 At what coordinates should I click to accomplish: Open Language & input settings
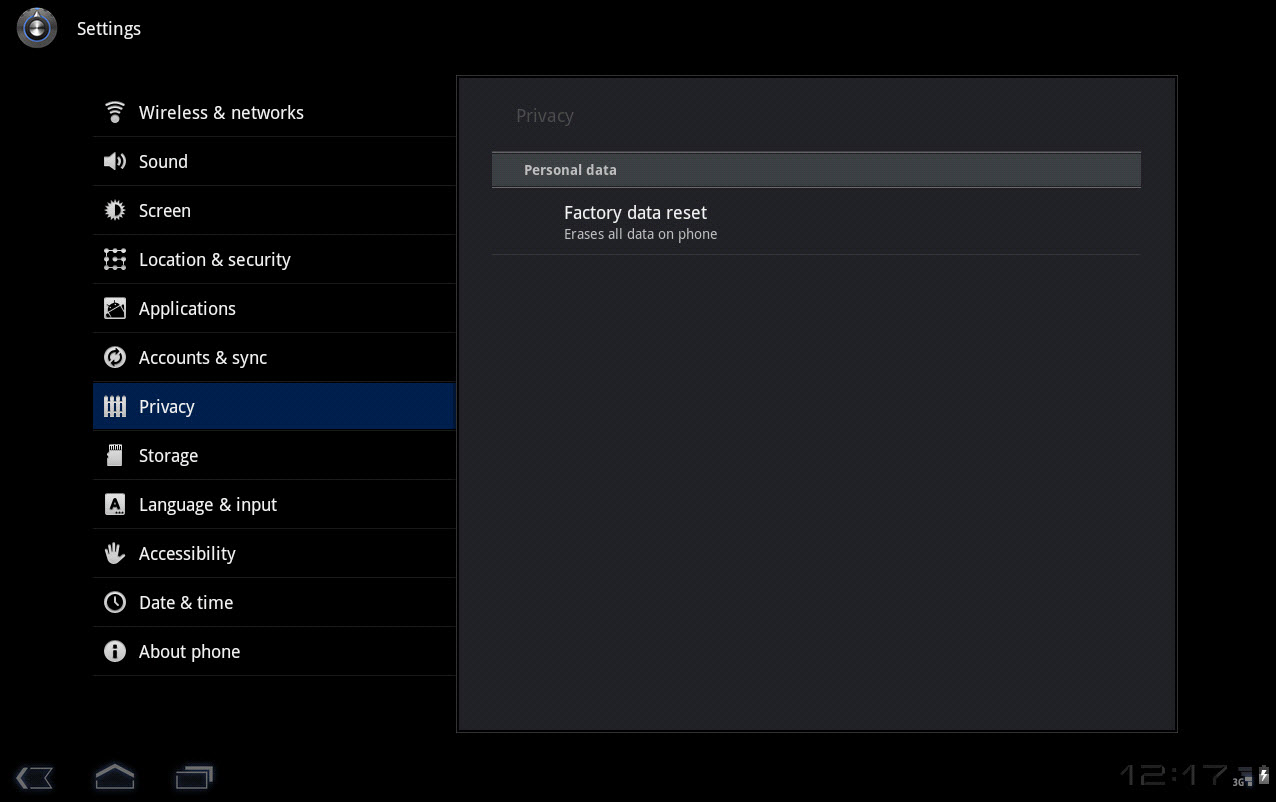[208, 504]
